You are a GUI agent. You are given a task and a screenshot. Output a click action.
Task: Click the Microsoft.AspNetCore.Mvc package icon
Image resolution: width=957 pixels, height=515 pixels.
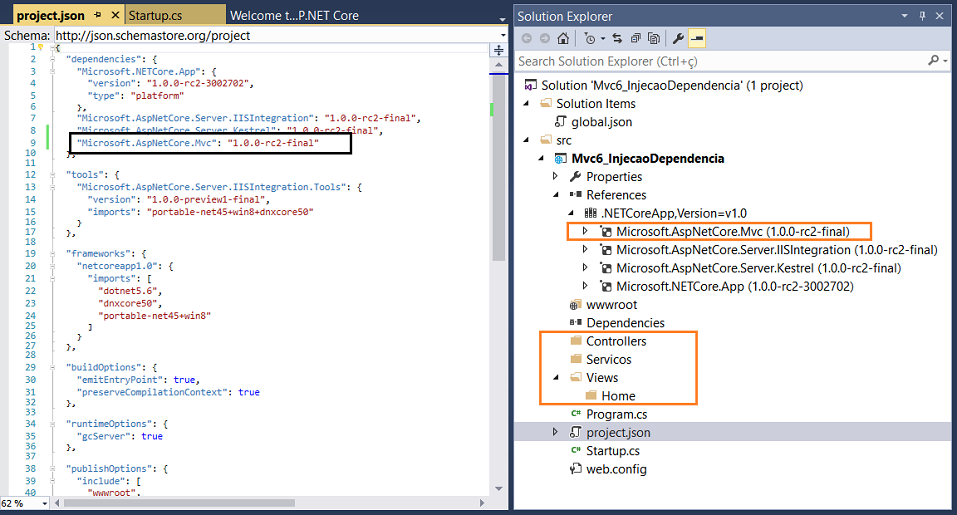(x=605, y=231)
